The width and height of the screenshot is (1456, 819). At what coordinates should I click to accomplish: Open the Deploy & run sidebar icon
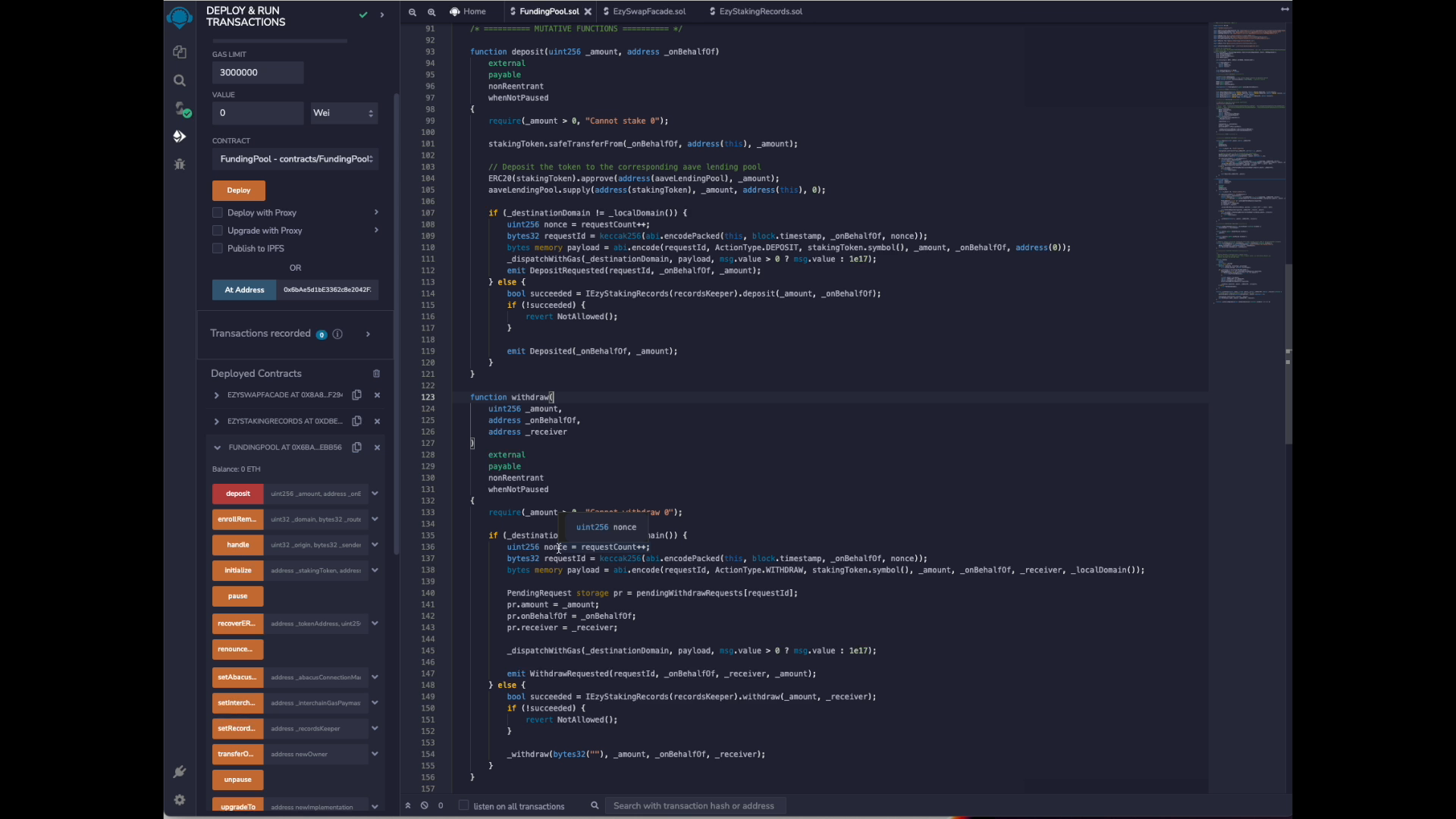(x=180, y=136)
